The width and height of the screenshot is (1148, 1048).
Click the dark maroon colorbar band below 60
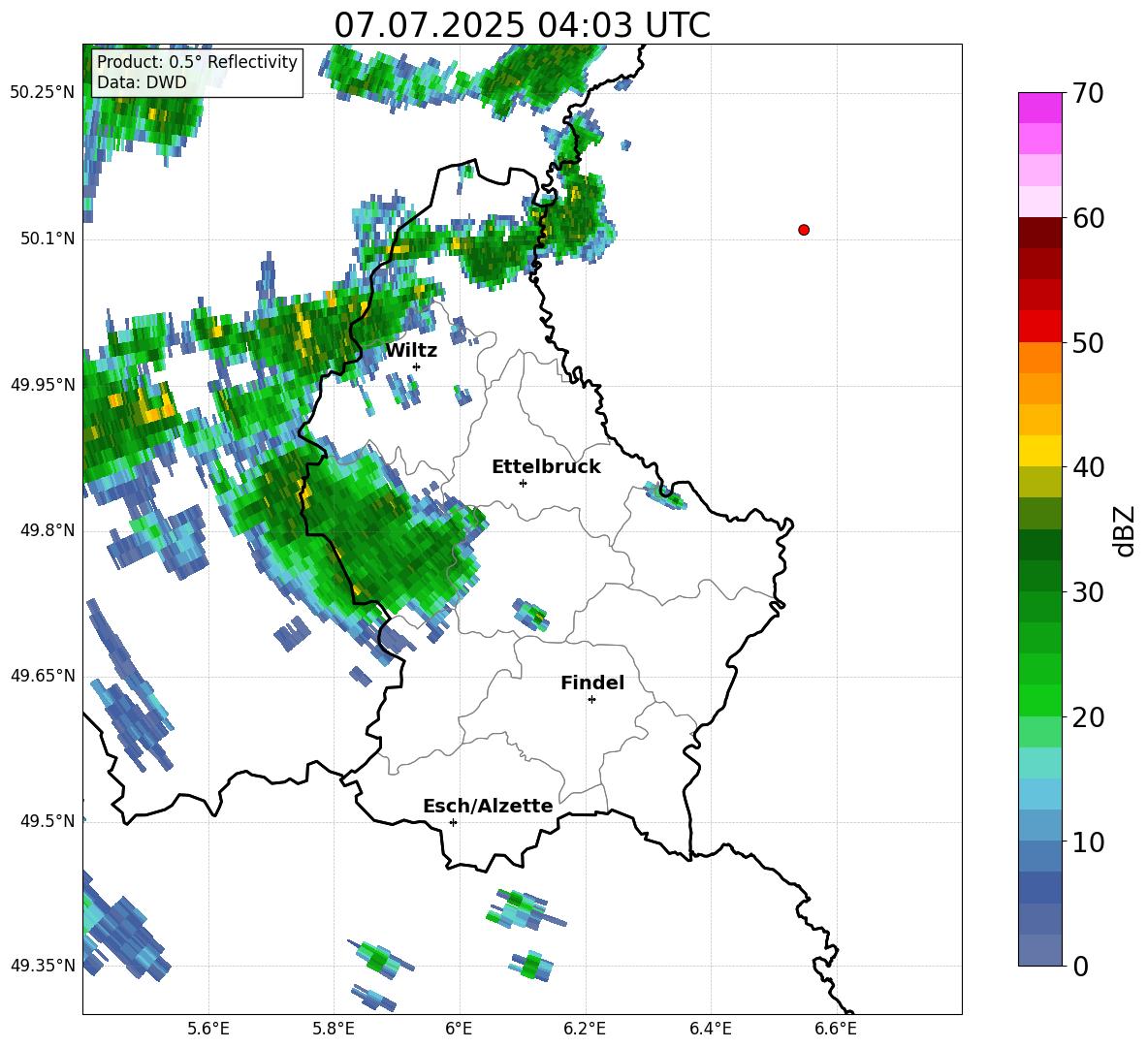point(1039,233)
